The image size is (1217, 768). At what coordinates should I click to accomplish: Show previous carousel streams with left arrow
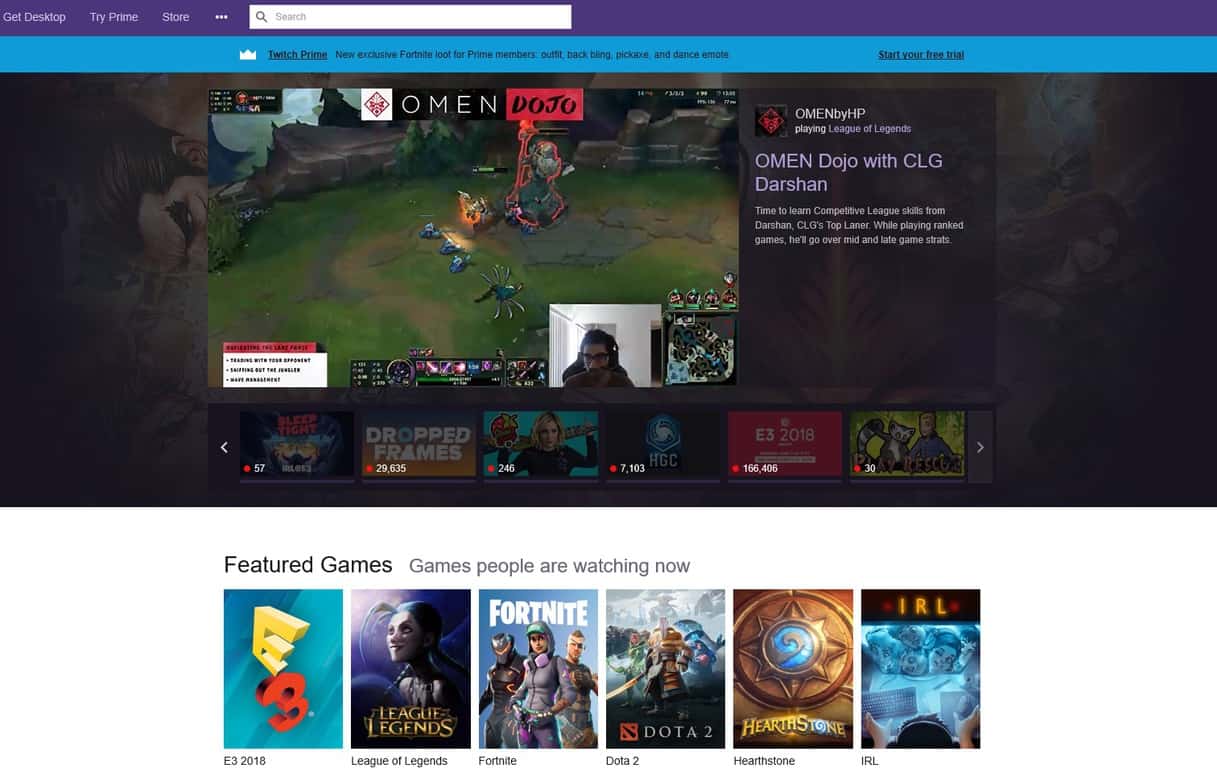(x=224, y=447)
